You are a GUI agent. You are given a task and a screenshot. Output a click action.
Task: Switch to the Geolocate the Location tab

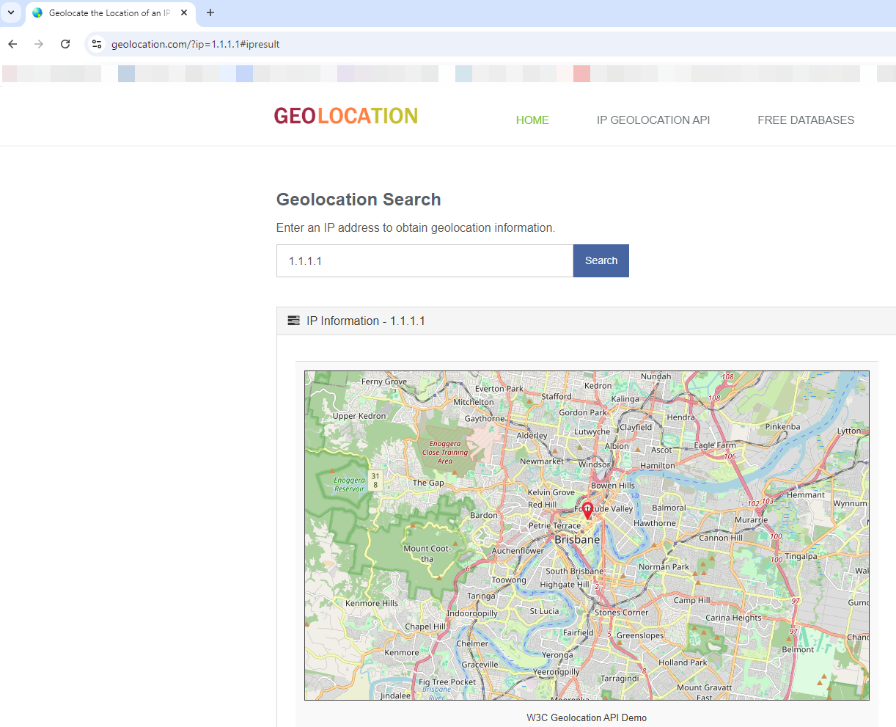pyautogui.click(x=105, y=13)
